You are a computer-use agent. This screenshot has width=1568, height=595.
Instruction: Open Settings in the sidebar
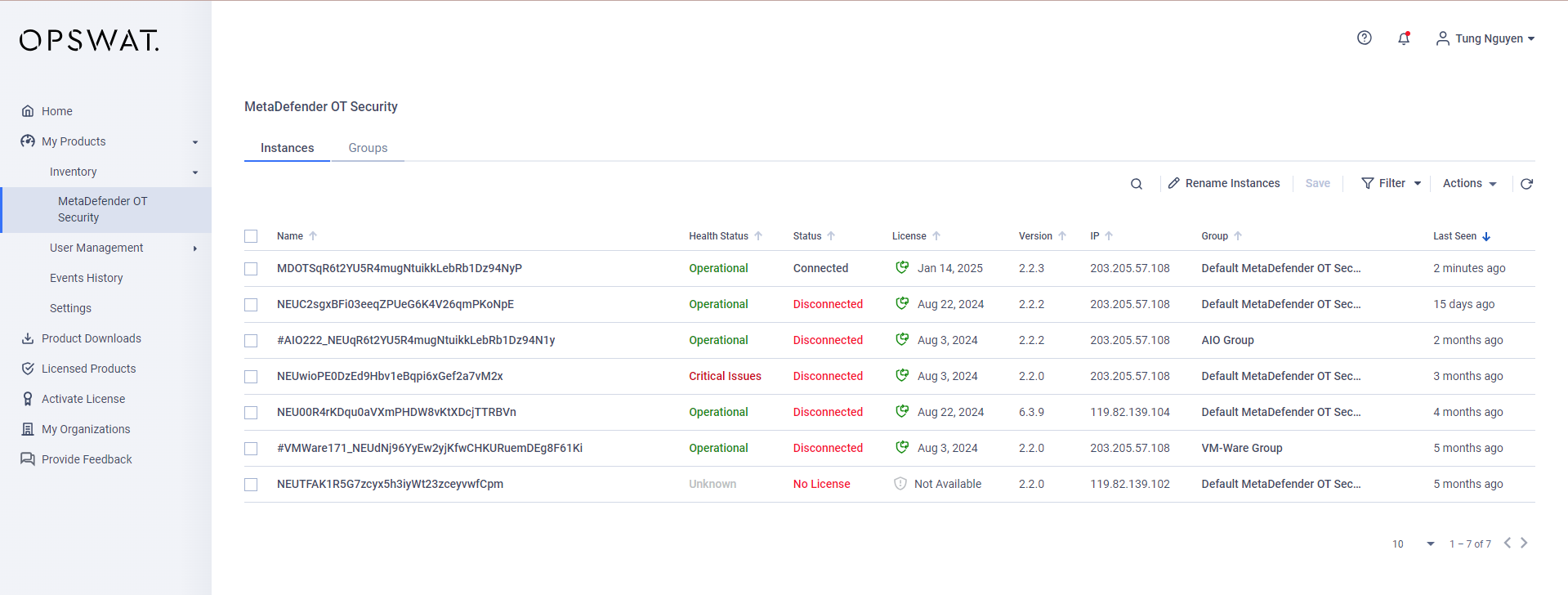click(70, 308)
